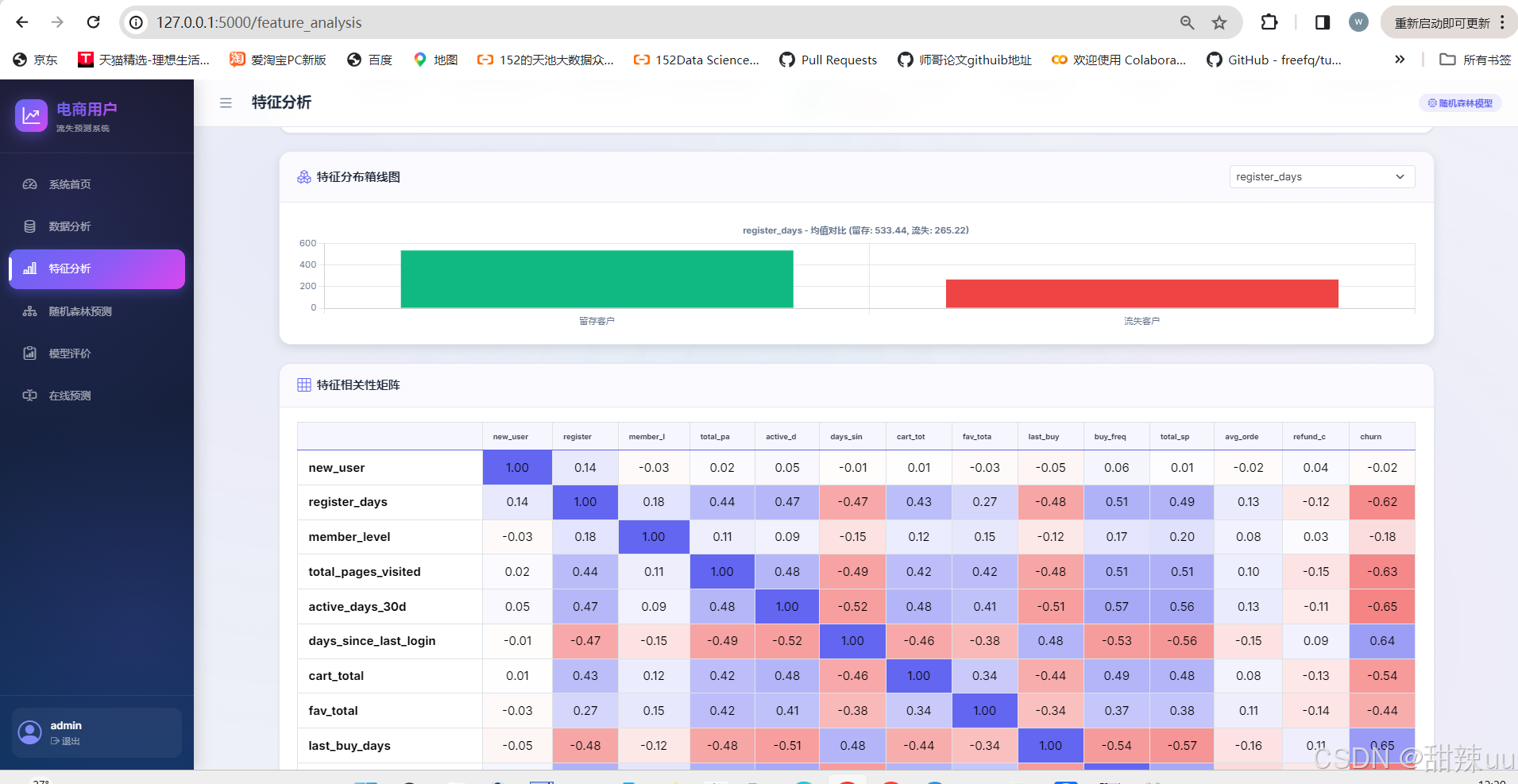Go to 在线预测 in sidebar
This screenshot has width=1518, height=784.
pos(97,396)
